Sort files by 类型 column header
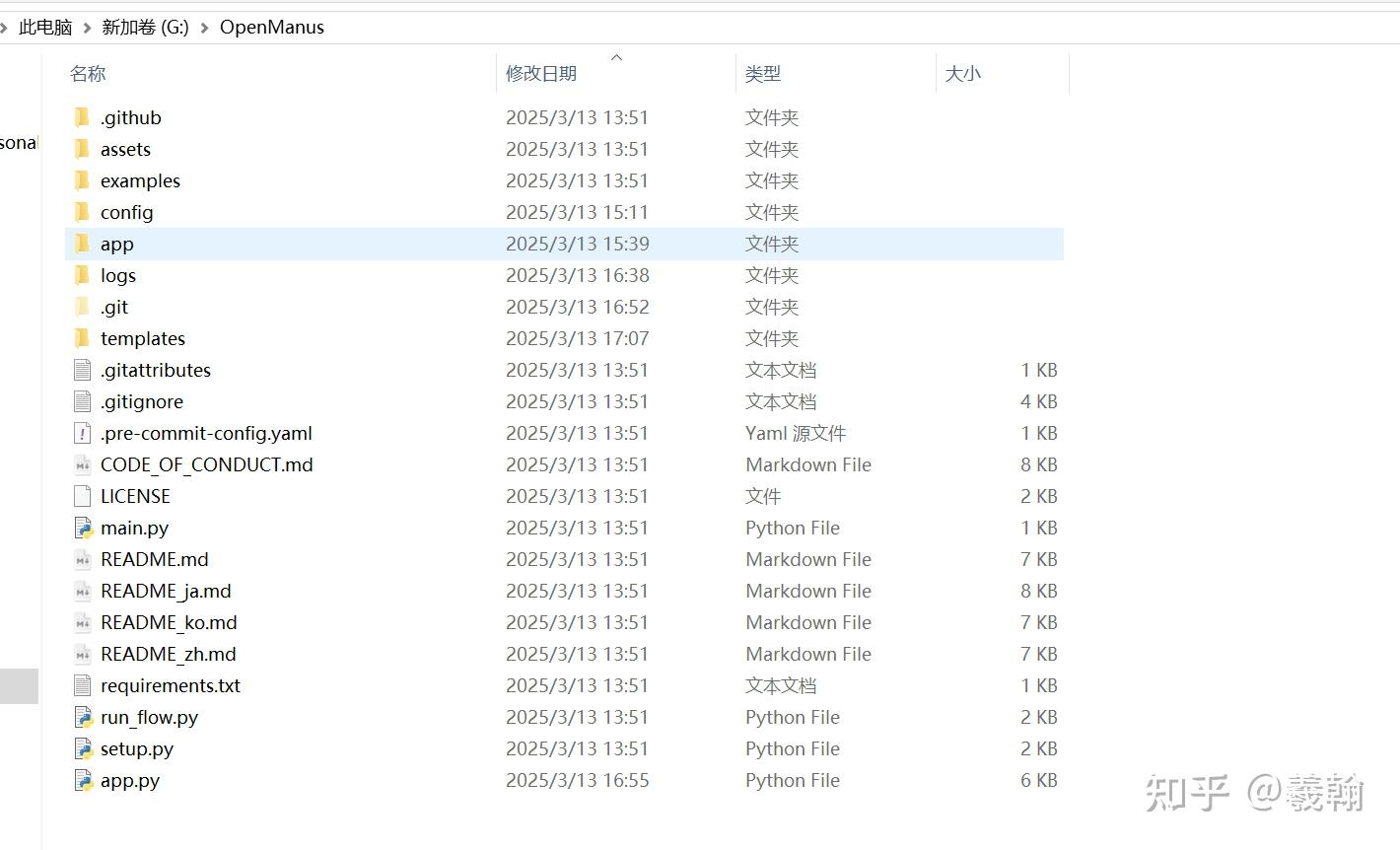This screenshot has width=1400, height=850. pyautogui.click(x=763, y=74)
